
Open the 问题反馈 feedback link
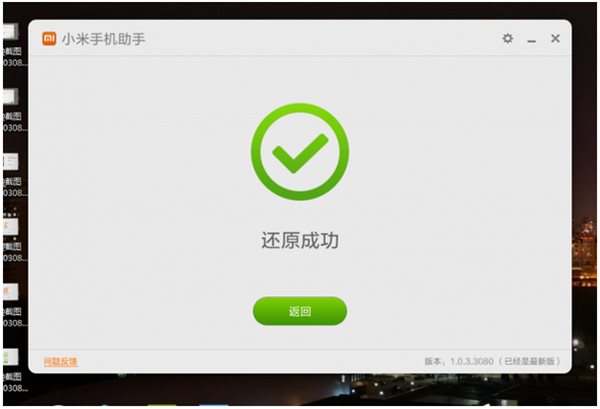click(60, 362)
